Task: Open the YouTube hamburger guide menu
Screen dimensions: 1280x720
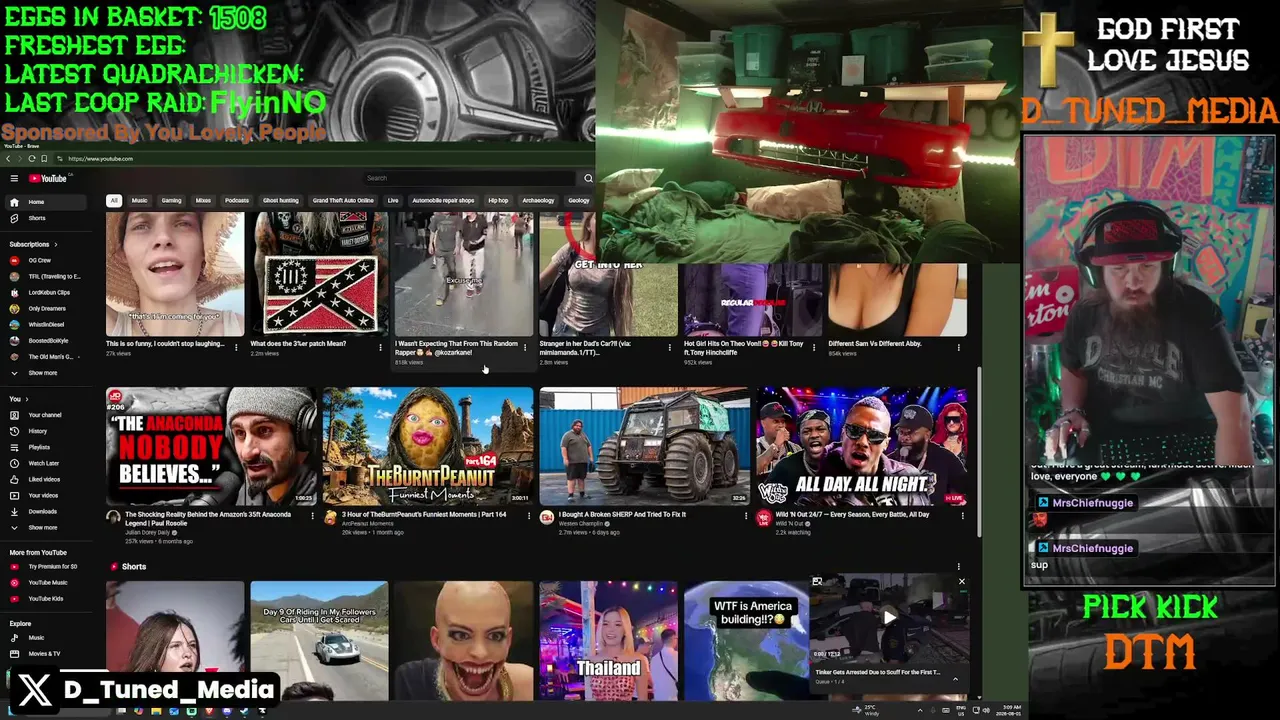Action: pyautogui.click(x=14, y=178)
